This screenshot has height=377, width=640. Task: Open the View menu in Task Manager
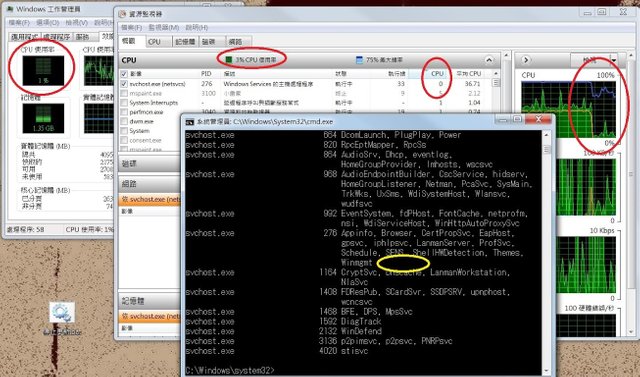[77, 22]
